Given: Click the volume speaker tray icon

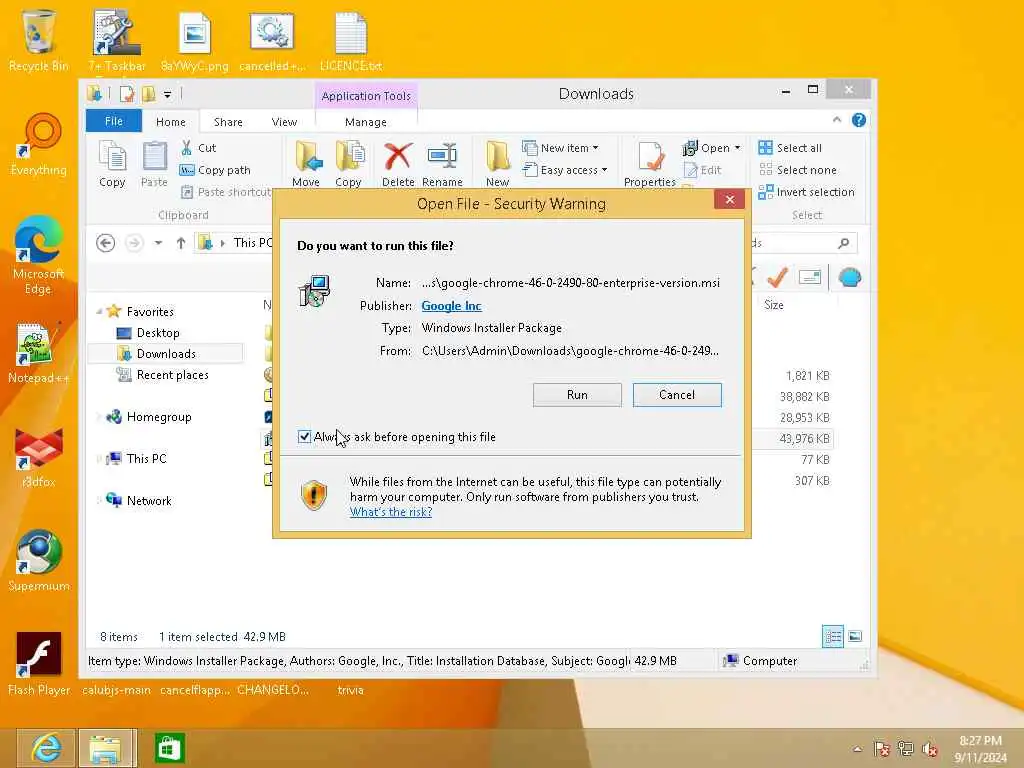Looking at the screenshot, I should [929, 749].
